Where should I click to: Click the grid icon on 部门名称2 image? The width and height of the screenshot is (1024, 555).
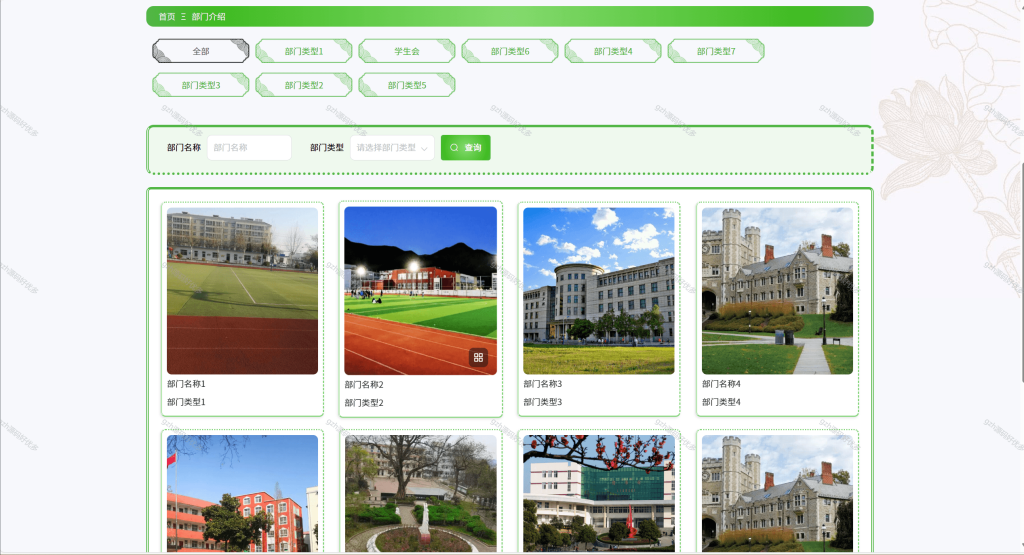tap(478, 357)
